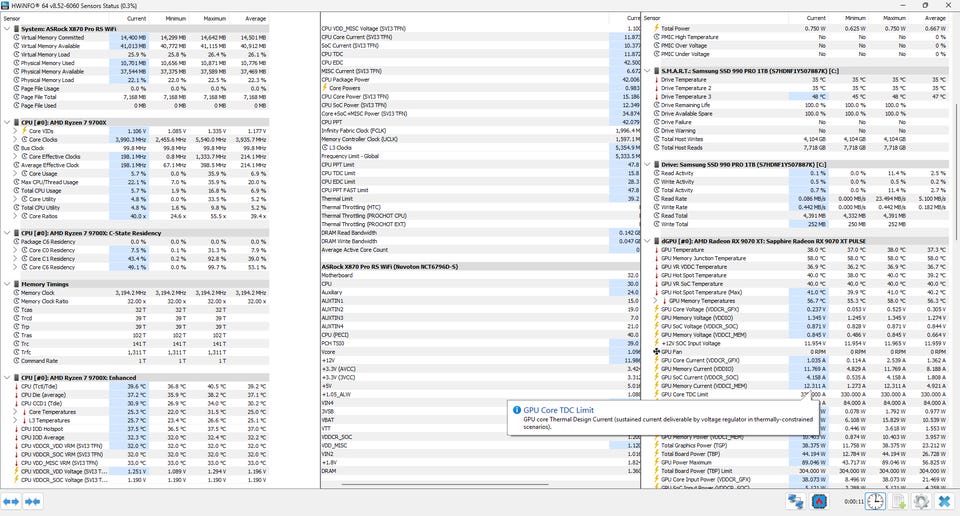Click the drive icon beside S.M.A.R.T. Samsung header
The width and height of the screenshot is (960, 516).
click(656, 71)
